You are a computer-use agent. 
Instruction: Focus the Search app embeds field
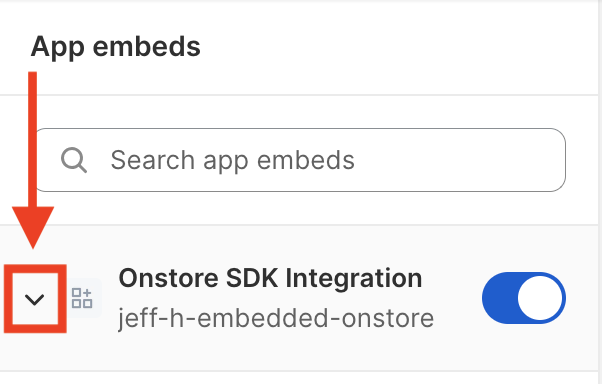coord(299,160)
